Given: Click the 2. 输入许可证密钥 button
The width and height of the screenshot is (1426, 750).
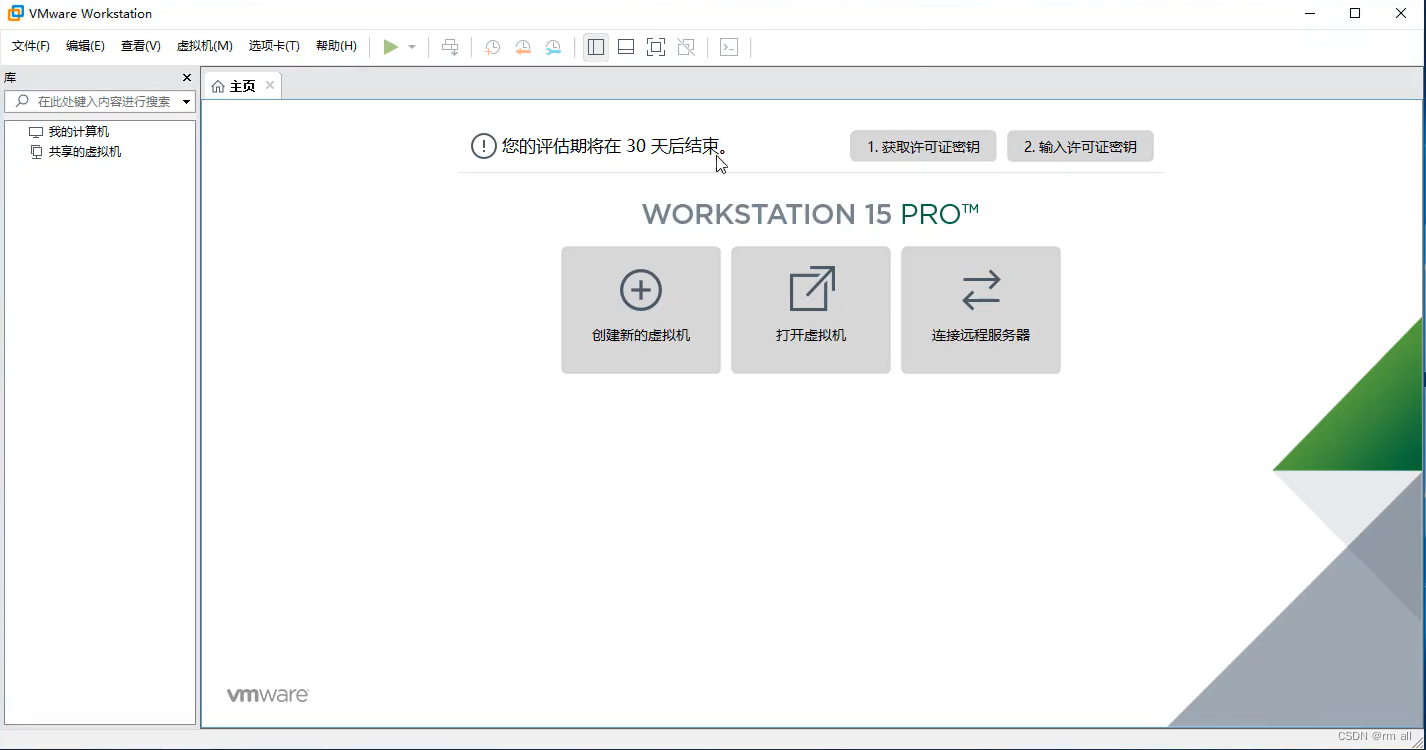Looking at the screenshot, I should point(1080,146).
